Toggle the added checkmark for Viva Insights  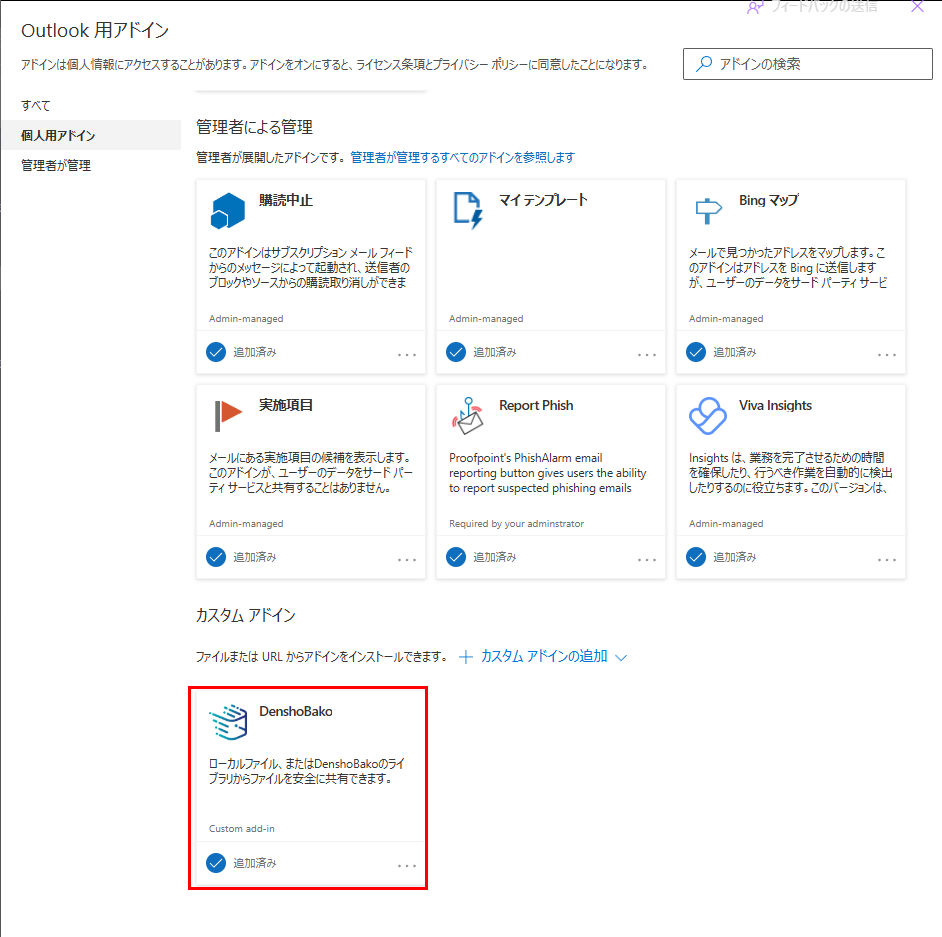coord(696,557)
